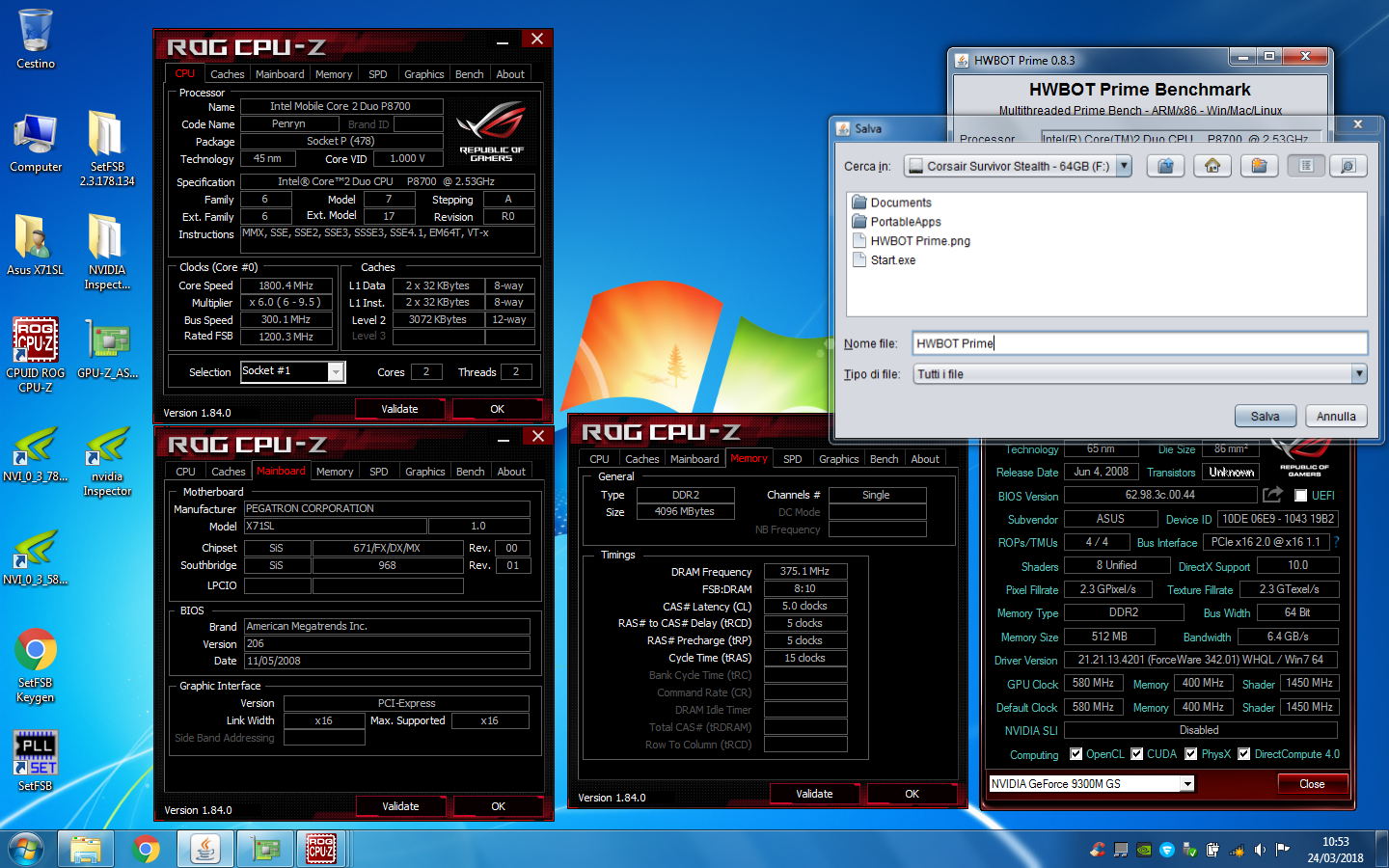Open Chrome from the taskbar

coord(146,849)
